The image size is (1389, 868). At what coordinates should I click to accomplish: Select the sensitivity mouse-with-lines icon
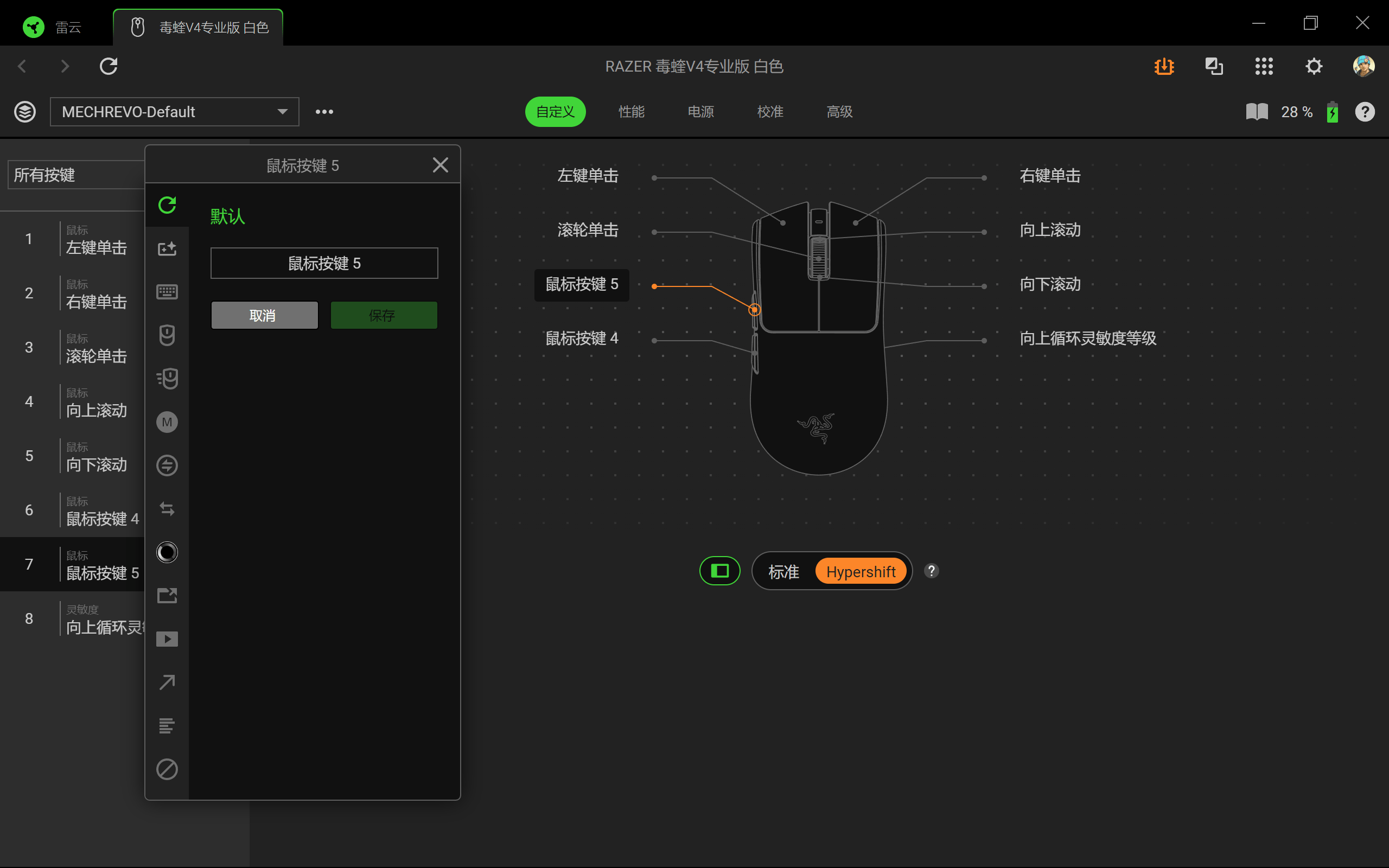(167, 378)
